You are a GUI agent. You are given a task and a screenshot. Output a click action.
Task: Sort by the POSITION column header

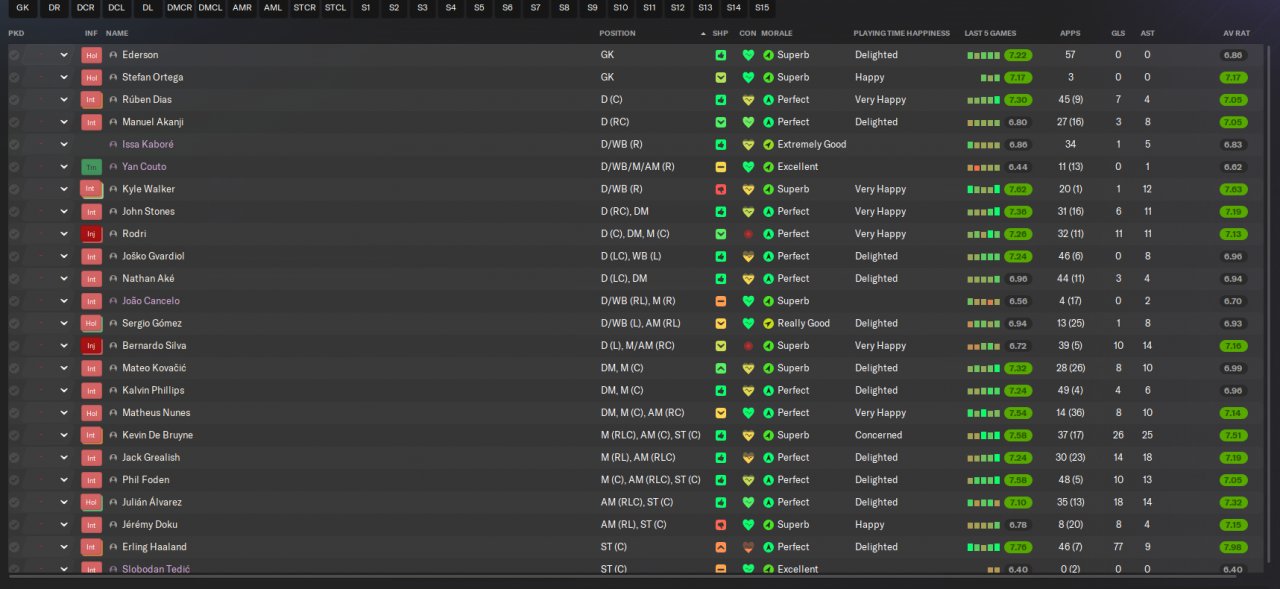pos(617,33)
